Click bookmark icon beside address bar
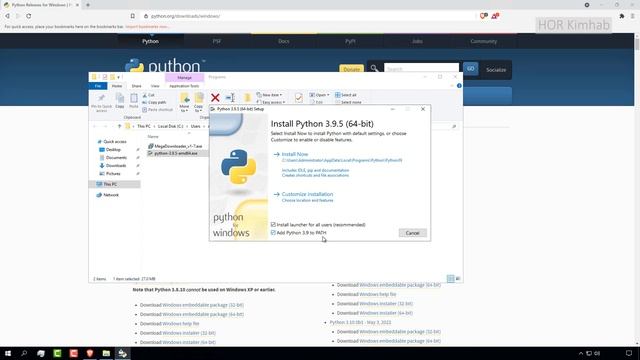Screen dimensions: 640x360 tap(133, 16)
